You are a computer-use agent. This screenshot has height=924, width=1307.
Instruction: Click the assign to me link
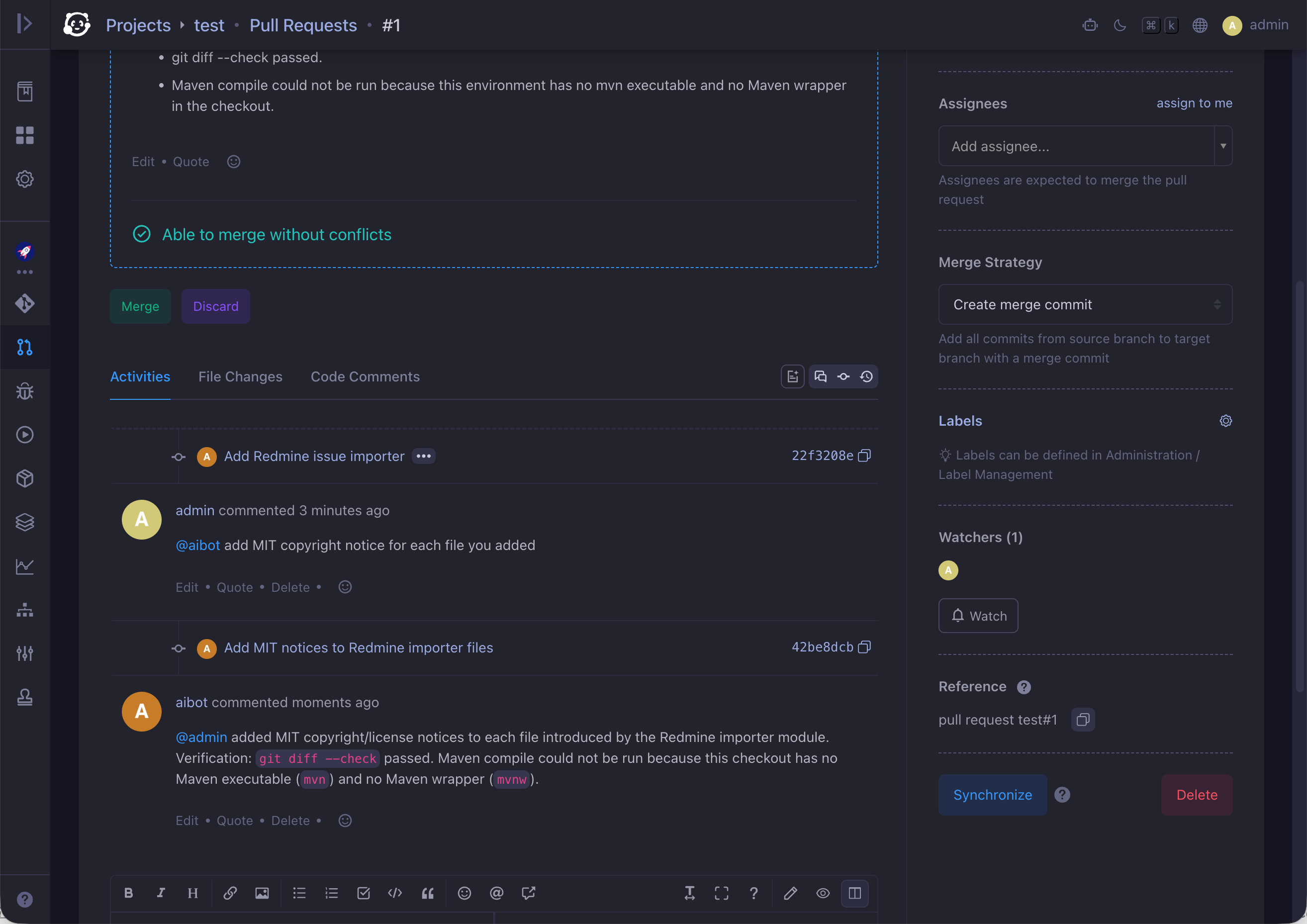(x=1194, y=103)
